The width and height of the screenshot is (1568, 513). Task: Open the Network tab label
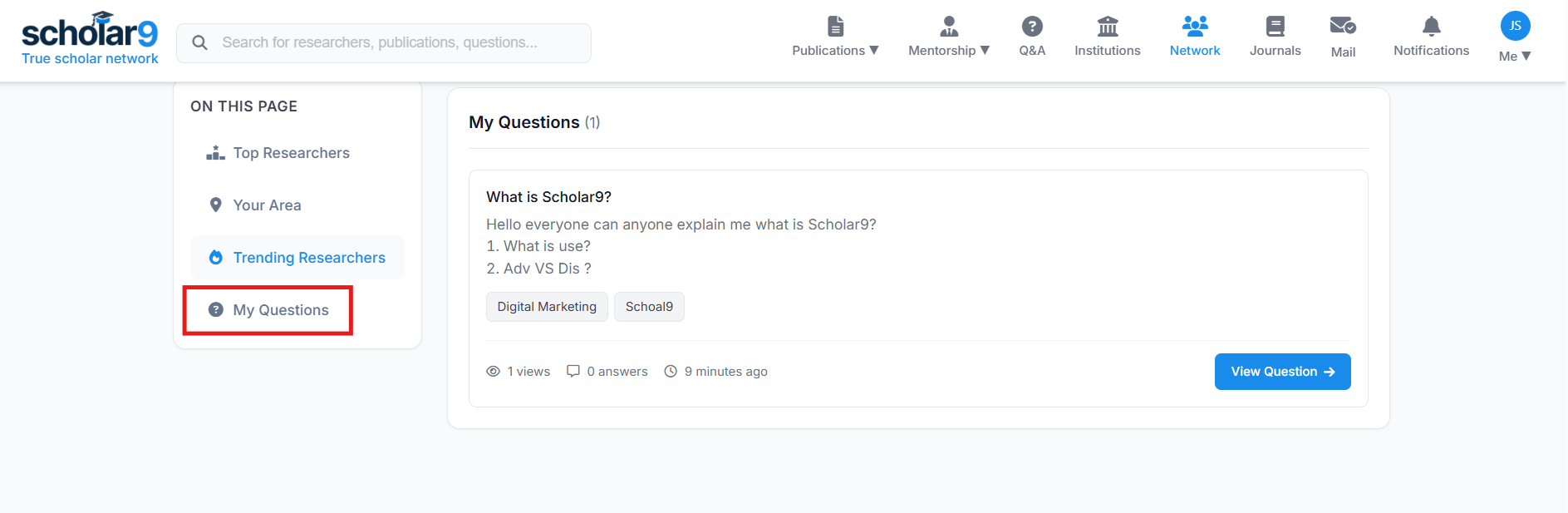coord(1195,51)
